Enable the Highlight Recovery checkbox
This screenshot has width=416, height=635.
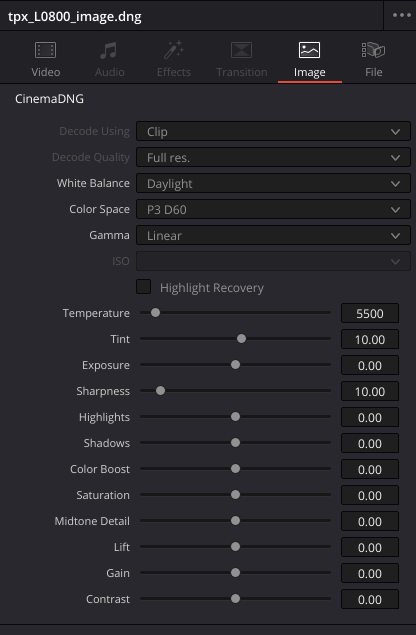(x=143, y=287)
